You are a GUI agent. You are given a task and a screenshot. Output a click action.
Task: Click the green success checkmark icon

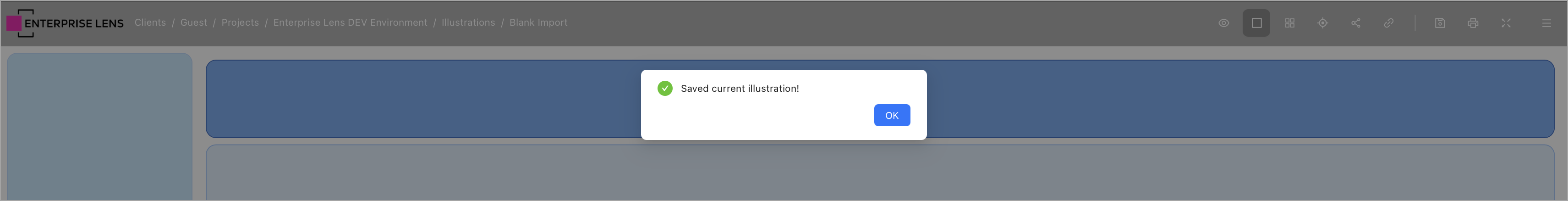tap(665, 88)
